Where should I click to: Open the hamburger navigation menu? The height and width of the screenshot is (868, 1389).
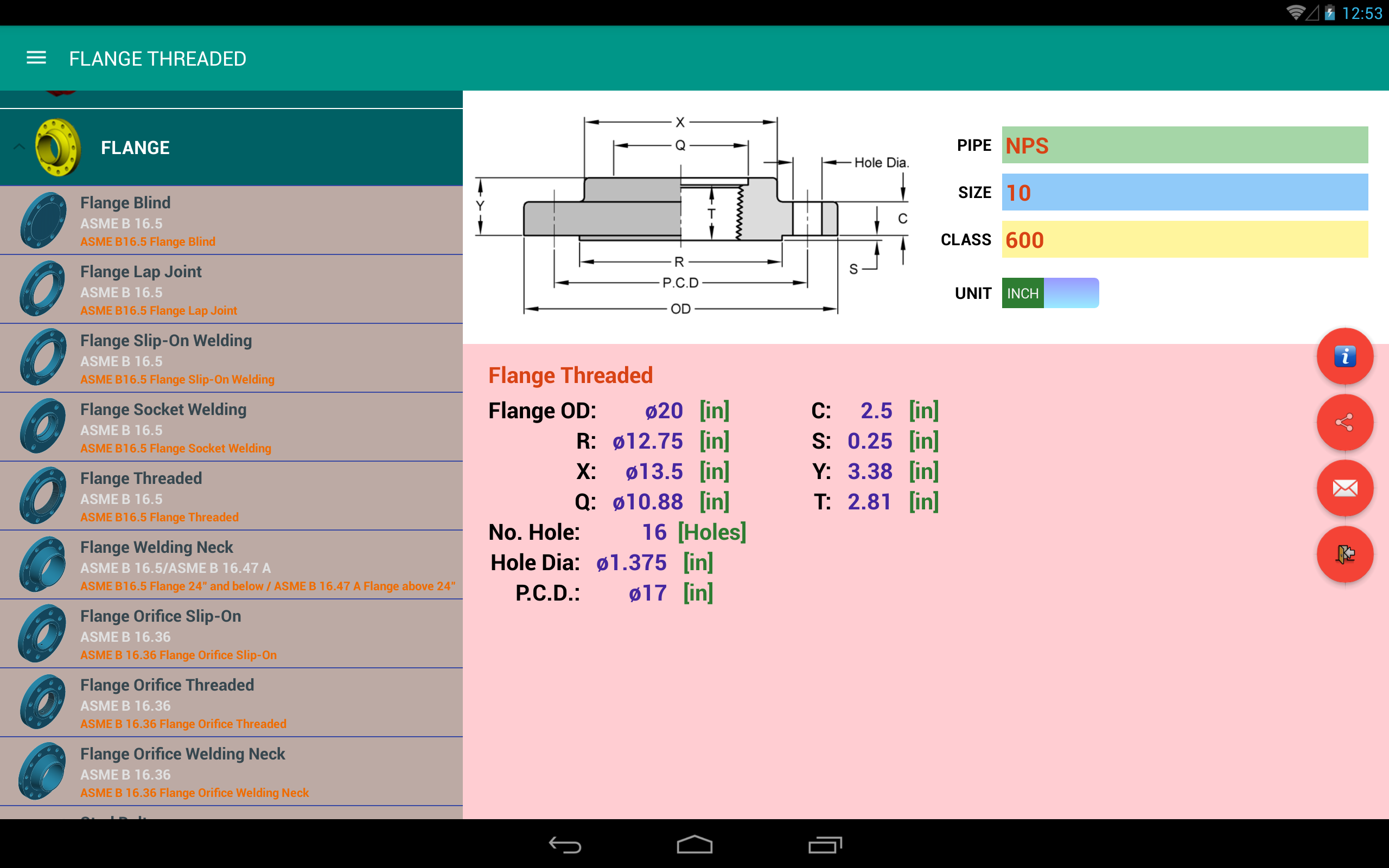[36, 58]
